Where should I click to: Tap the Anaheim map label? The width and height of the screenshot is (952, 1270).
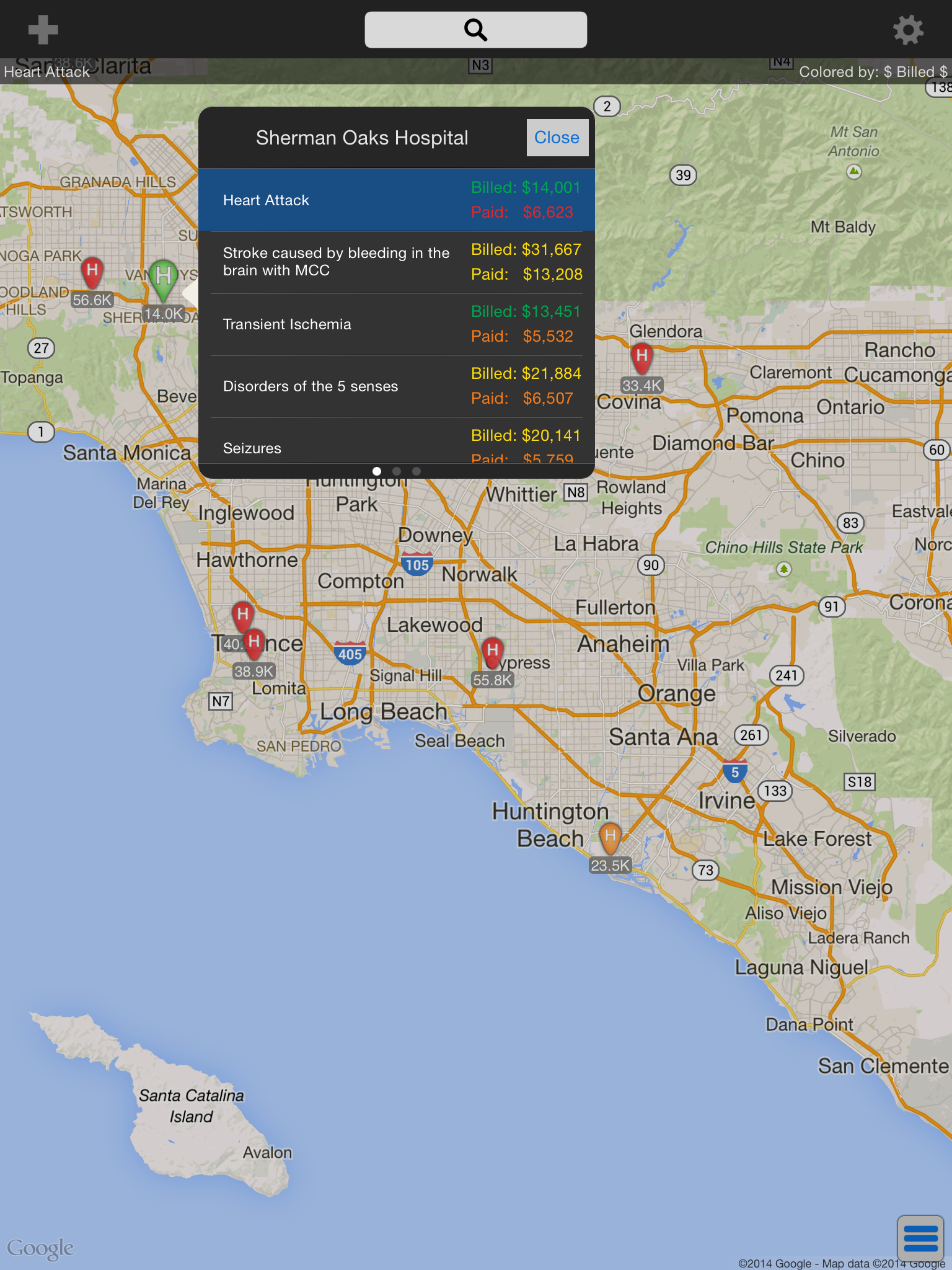pyautogui.click(x=624, y=644)
